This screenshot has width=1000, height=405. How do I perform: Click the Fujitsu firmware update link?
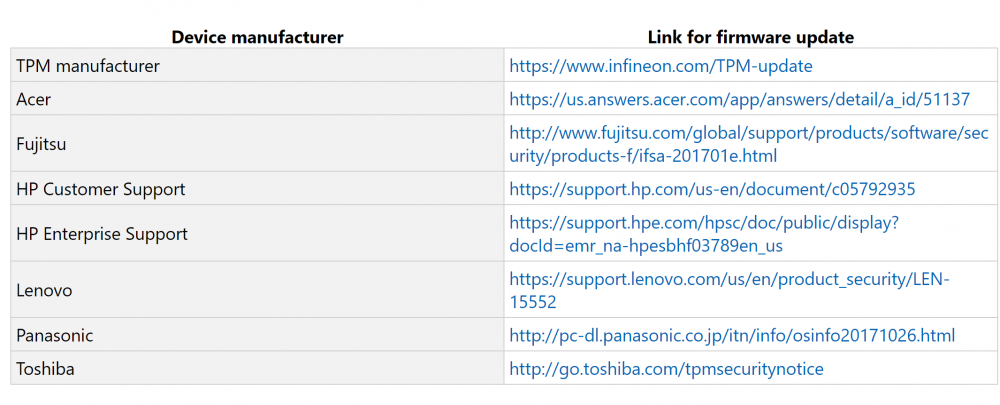748,133
